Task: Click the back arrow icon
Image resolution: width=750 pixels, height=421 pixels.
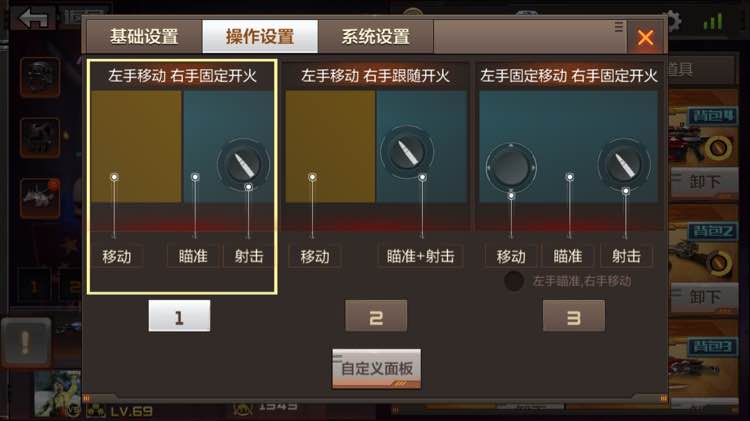Action: (x=33, y=19)
